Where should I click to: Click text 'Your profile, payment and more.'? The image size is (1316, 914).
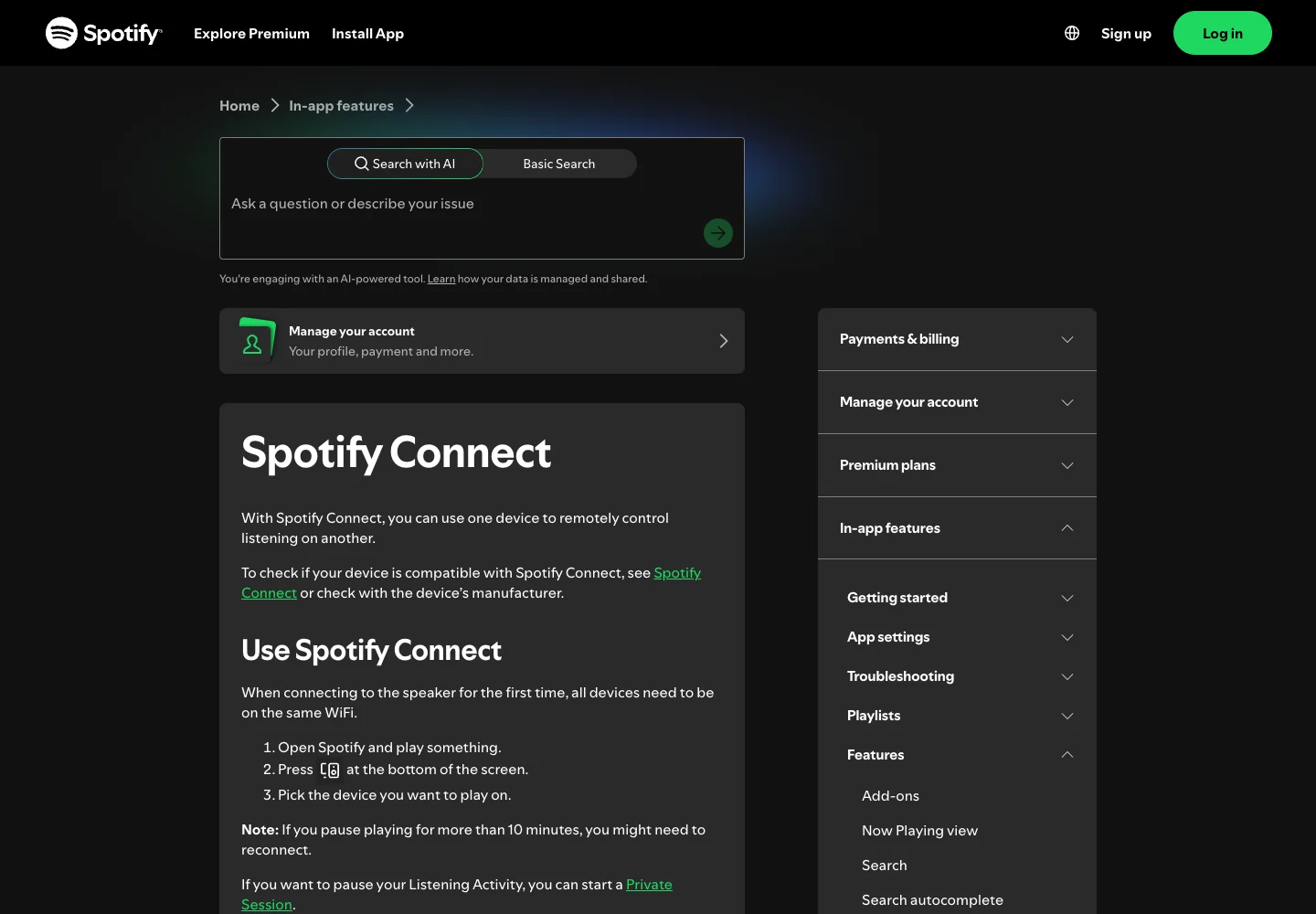point(381,351)
